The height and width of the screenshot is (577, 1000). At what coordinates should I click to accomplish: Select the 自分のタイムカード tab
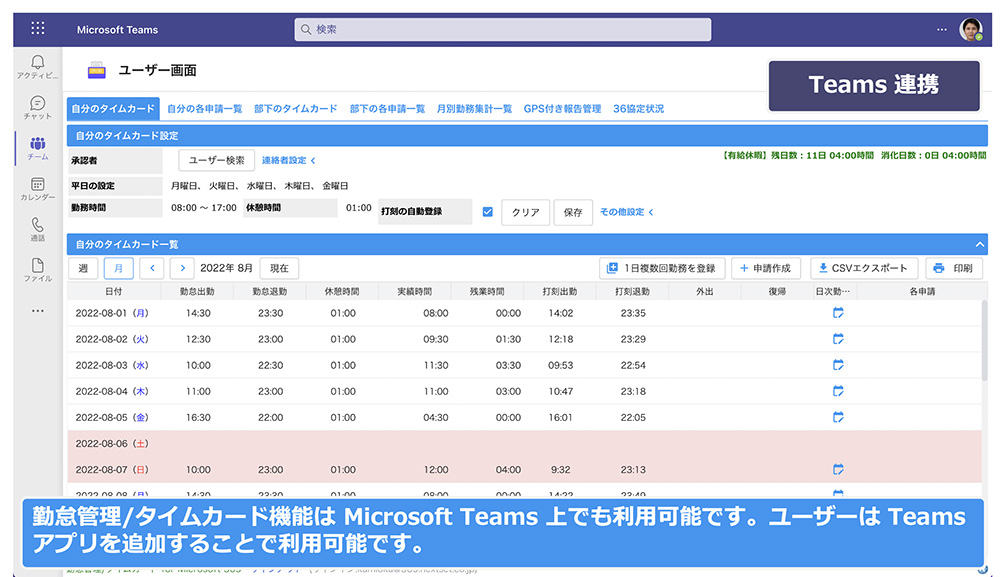113,109
